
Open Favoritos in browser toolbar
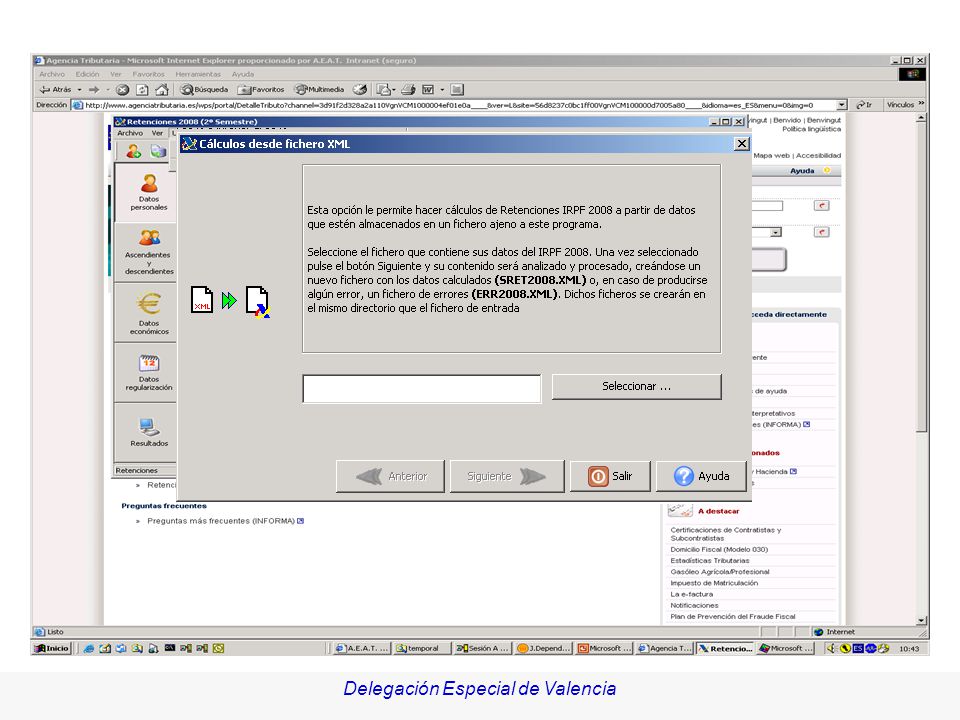(261, 90)
